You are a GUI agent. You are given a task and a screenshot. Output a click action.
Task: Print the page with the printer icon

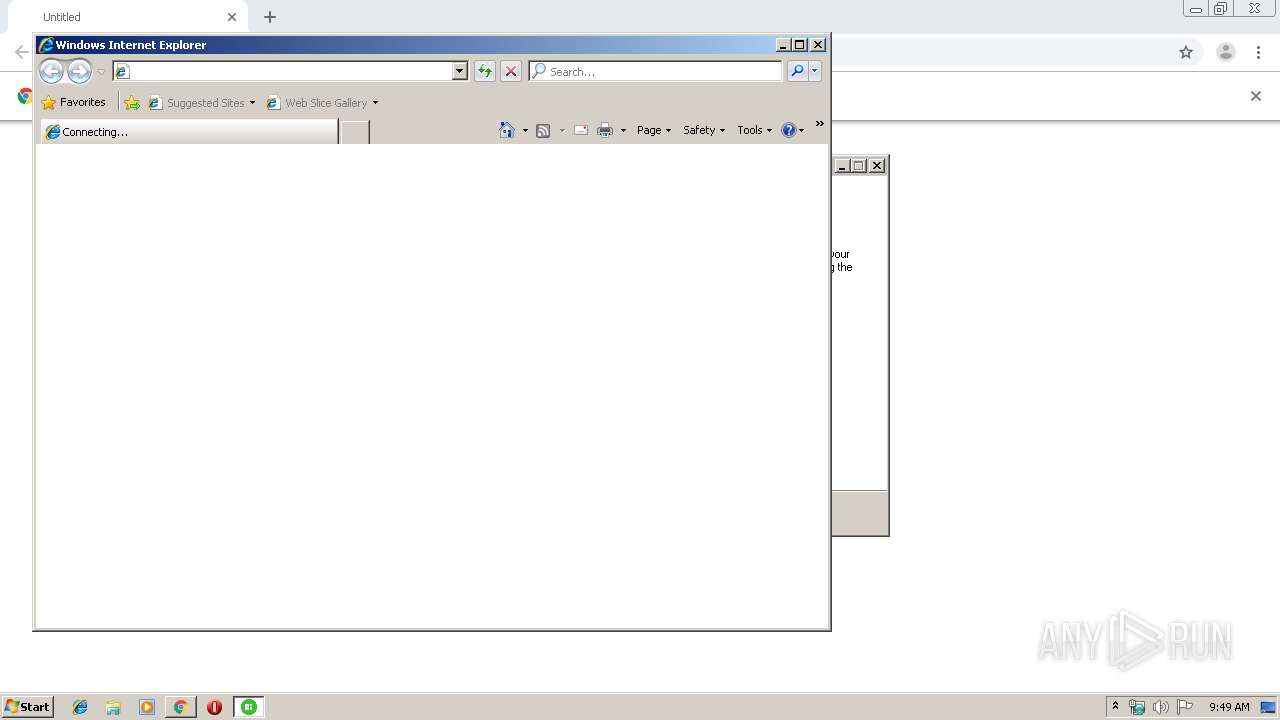[605, 130]
